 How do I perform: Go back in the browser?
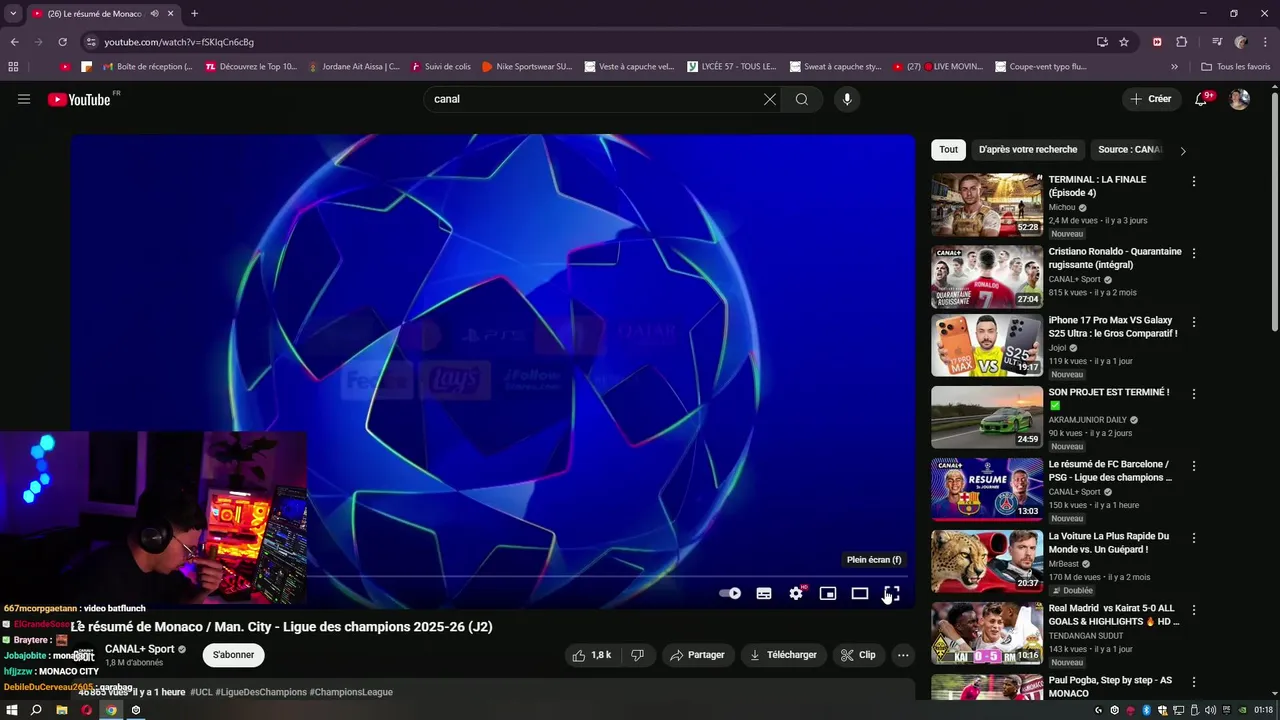14,42
